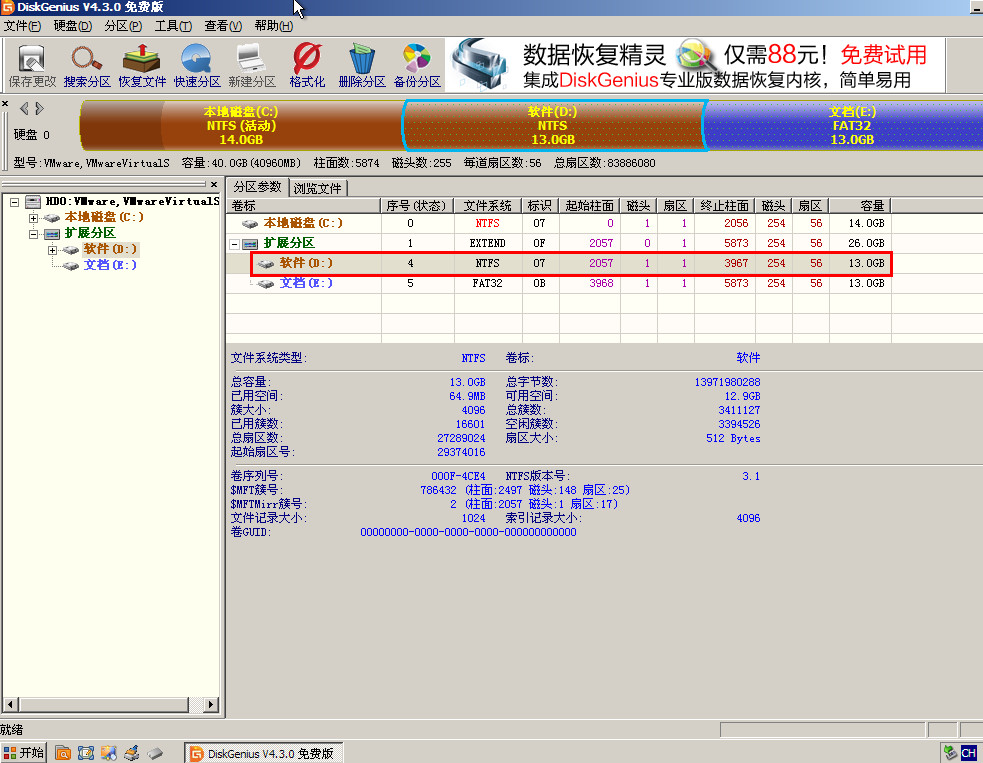Open the Windows 开始 Start button
The image size is (983, 763).
(x=24, y=753)
